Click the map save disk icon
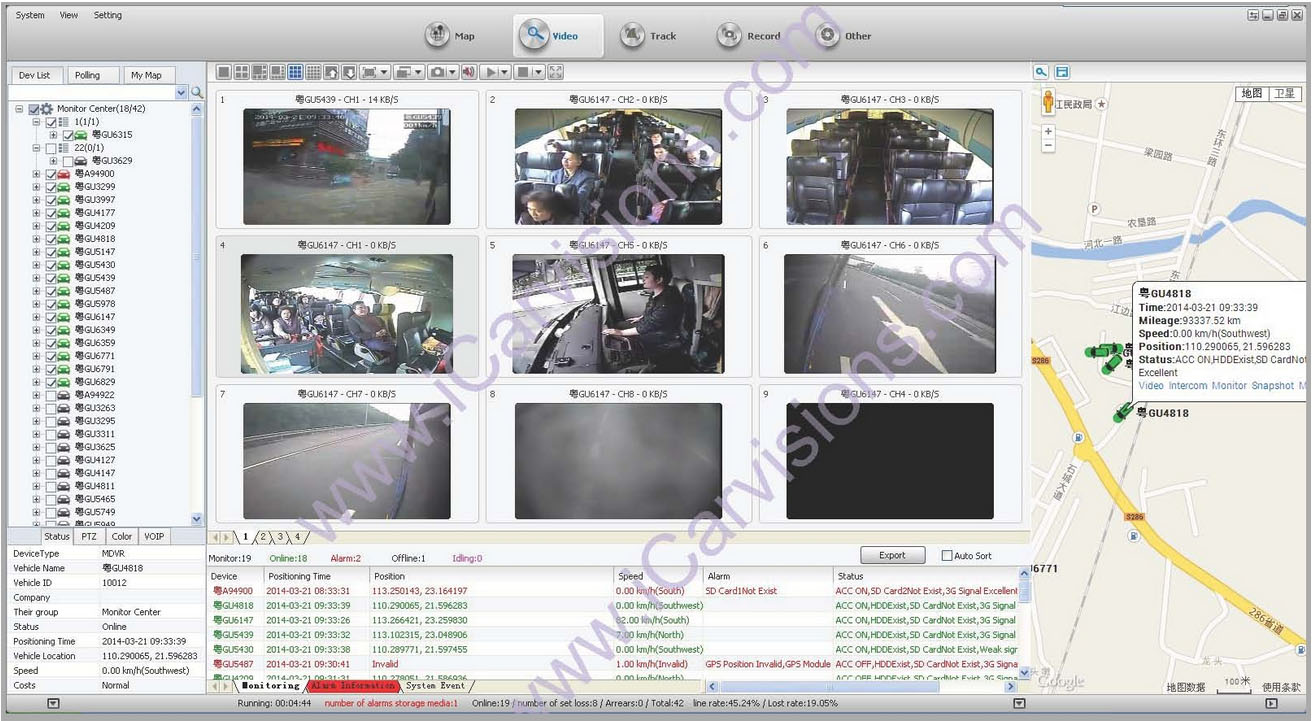The image size is (1312, 721). coord(1061,72)
